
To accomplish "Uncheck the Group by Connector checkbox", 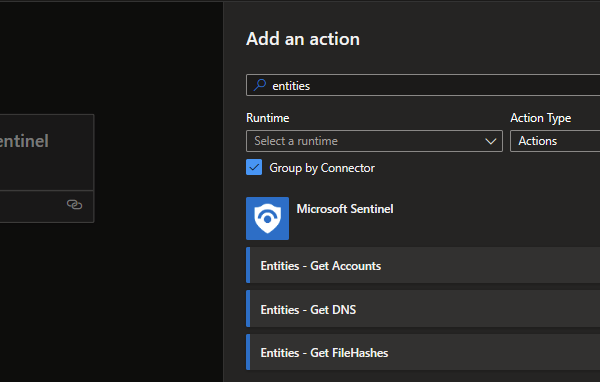I will (x=254, y=167).
